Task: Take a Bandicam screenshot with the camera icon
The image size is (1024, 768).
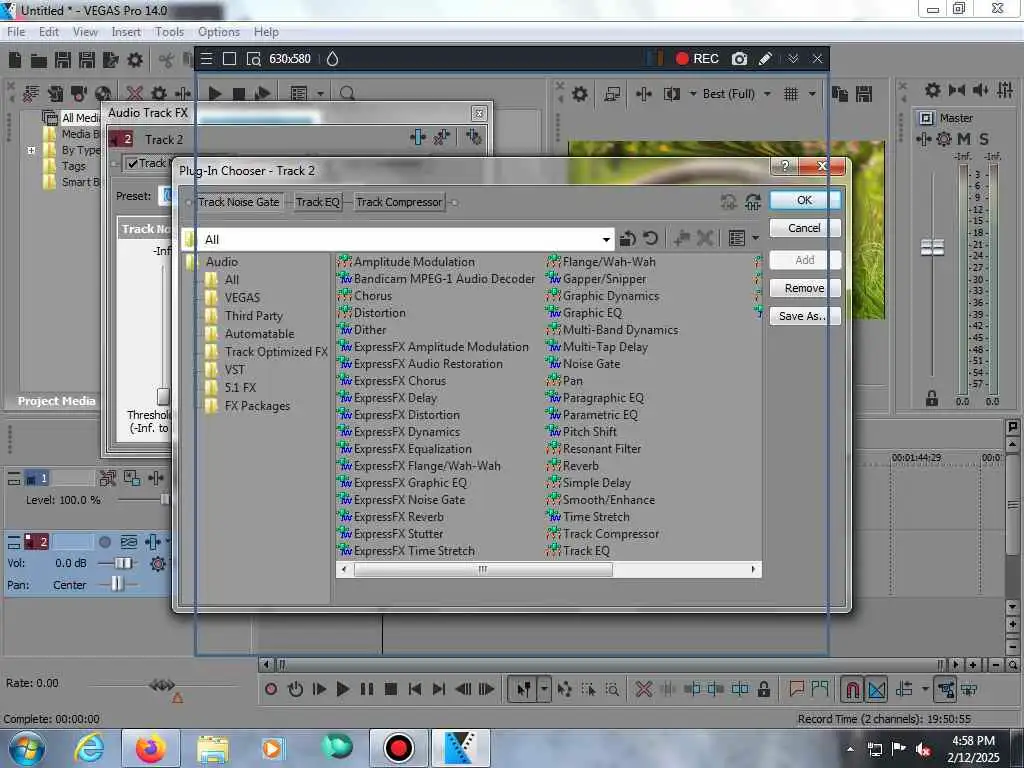Action: pyautogui.click(x=739, y=59)
